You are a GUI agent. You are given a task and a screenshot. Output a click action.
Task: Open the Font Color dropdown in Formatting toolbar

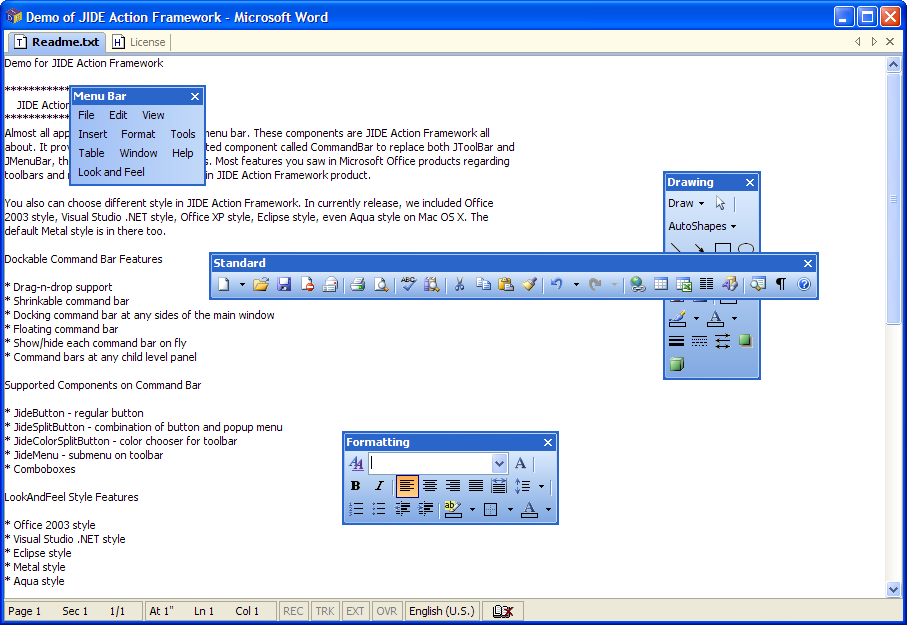tap(548, 509)
